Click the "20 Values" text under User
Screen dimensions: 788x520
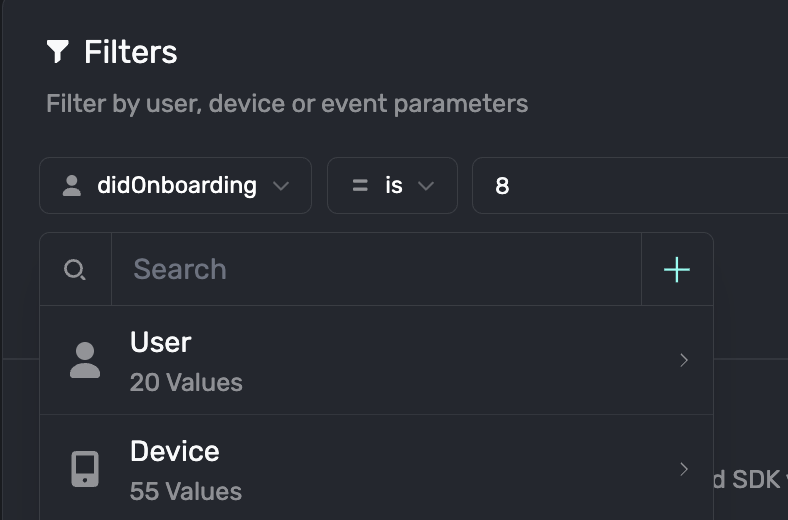pyautogui.click(x=186, y=383)
